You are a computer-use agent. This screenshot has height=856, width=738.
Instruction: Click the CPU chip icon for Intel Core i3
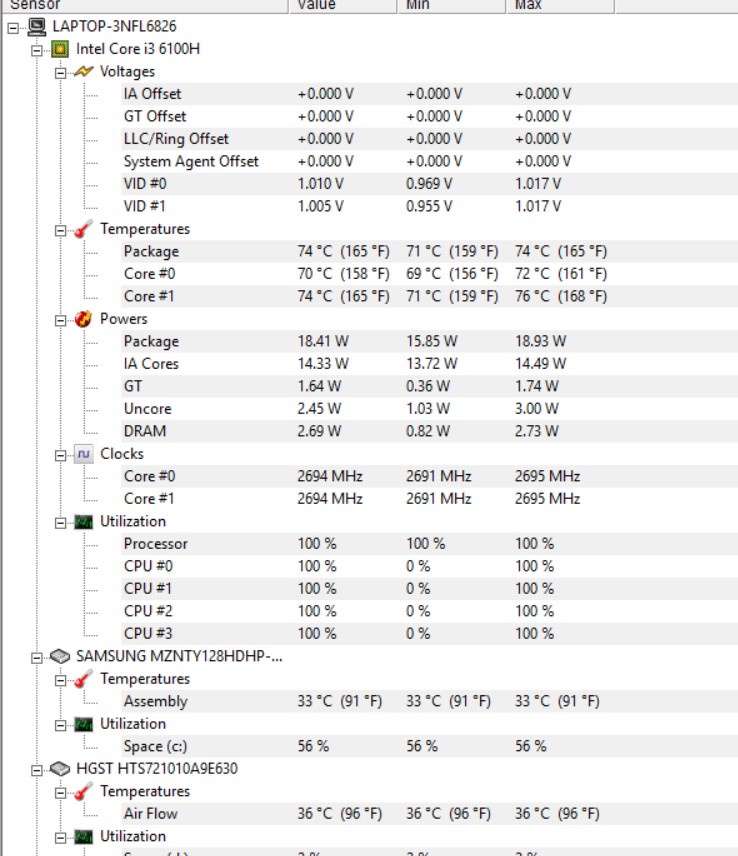coord(60,49)
